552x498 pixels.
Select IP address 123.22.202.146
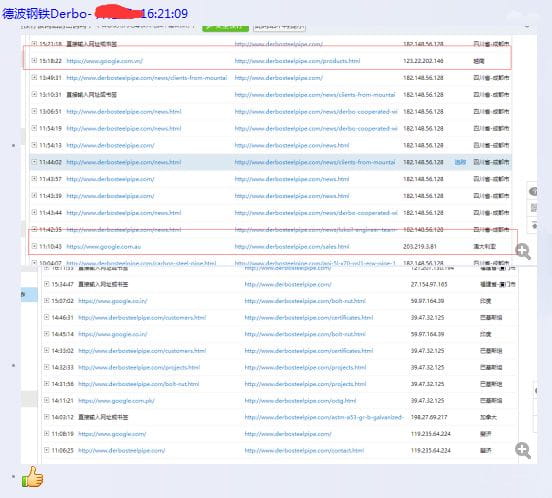tap(423, 61)
